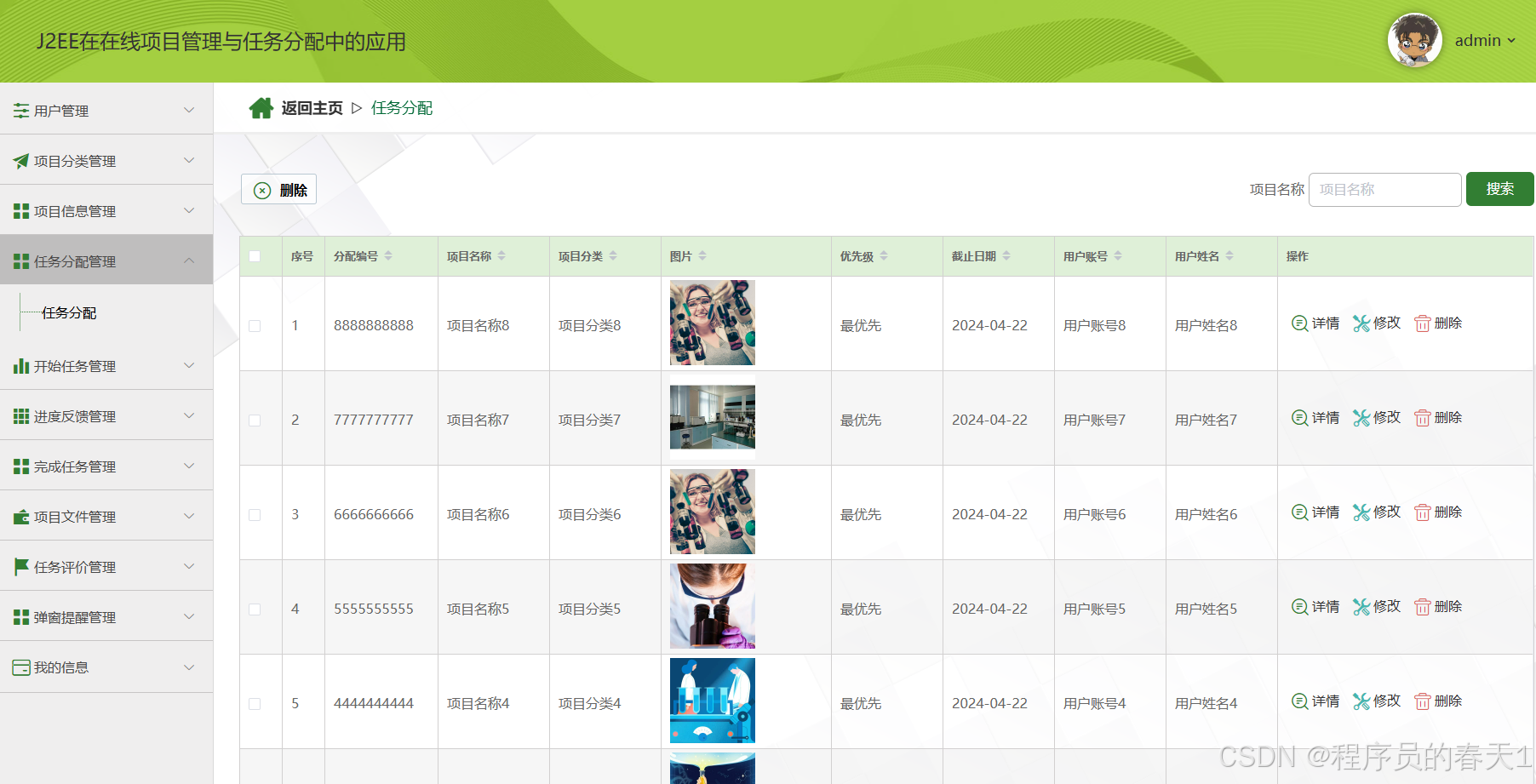Click the 删除 trash icon for row 5555555555
Image resolution: width=1536 pixels, height=784 pixels.
tap(1422, 607)
